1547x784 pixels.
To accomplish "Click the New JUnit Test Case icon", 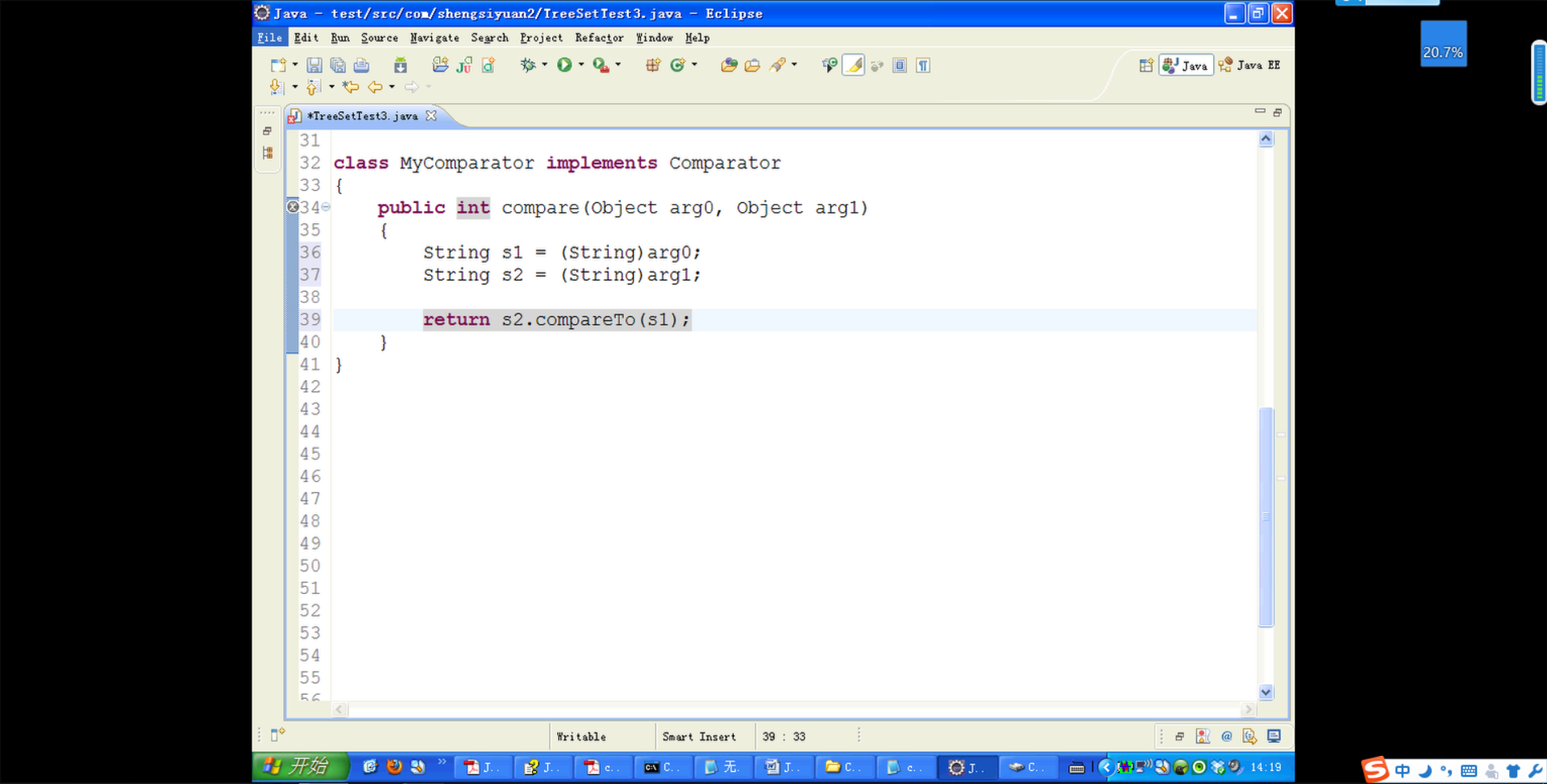I will click(464, 65).
